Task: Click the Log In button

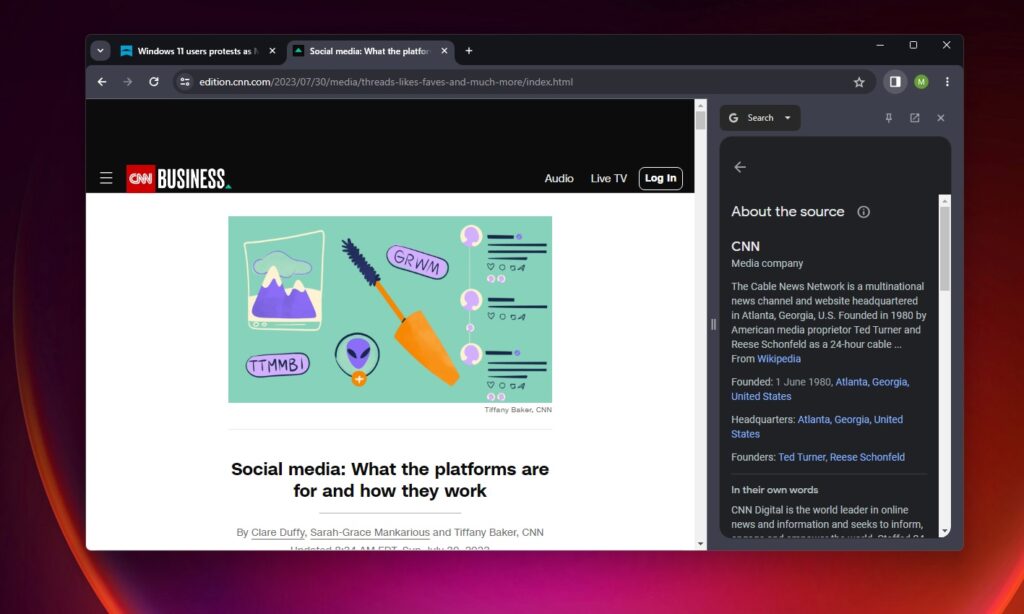Action: [660, 178]
